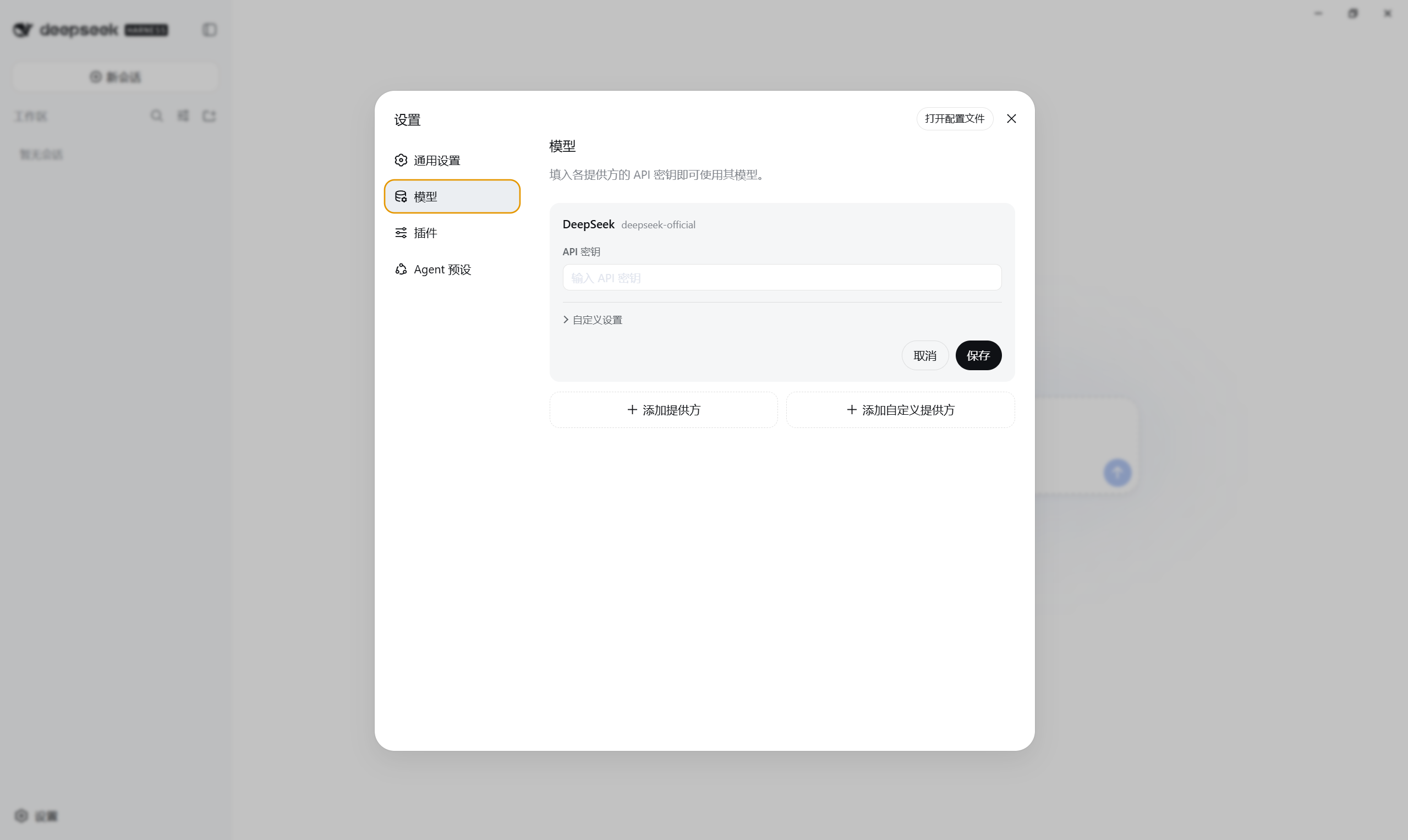Click the sliders icon beside 插件
Viewport: 1408px width, 840px height.
click(x=401, y=233)
